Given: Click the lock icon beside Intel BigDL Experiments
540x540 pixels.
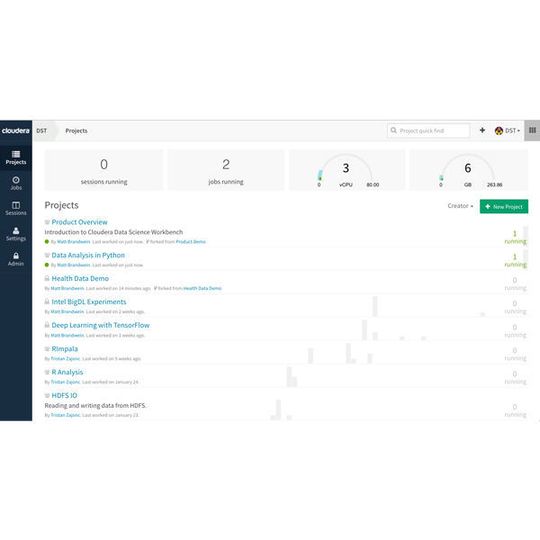Looking at the screenshot, I should click(47, 302).
